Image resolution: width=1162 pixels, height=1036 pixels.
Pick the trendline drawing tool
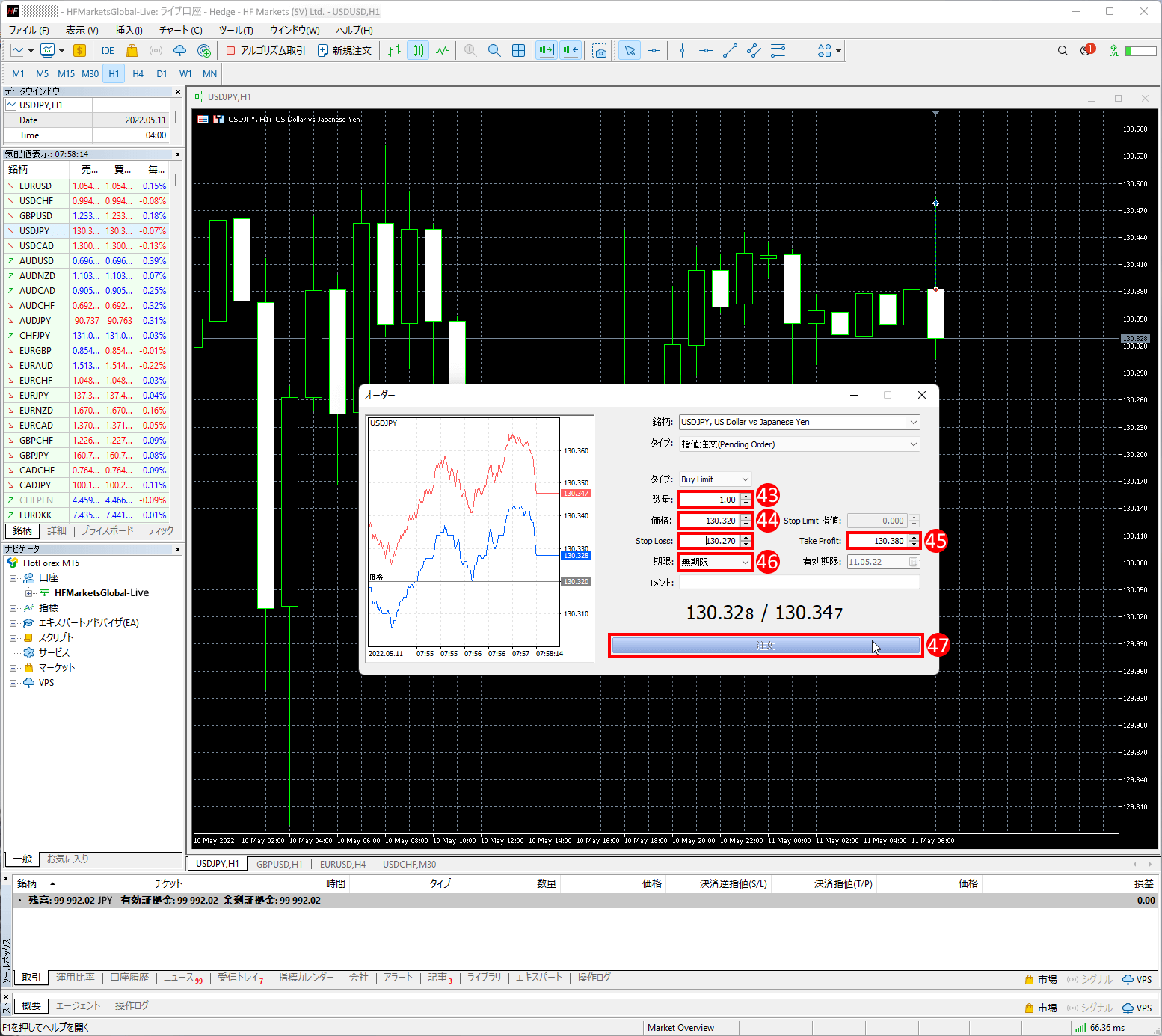(x=730, y=51)
